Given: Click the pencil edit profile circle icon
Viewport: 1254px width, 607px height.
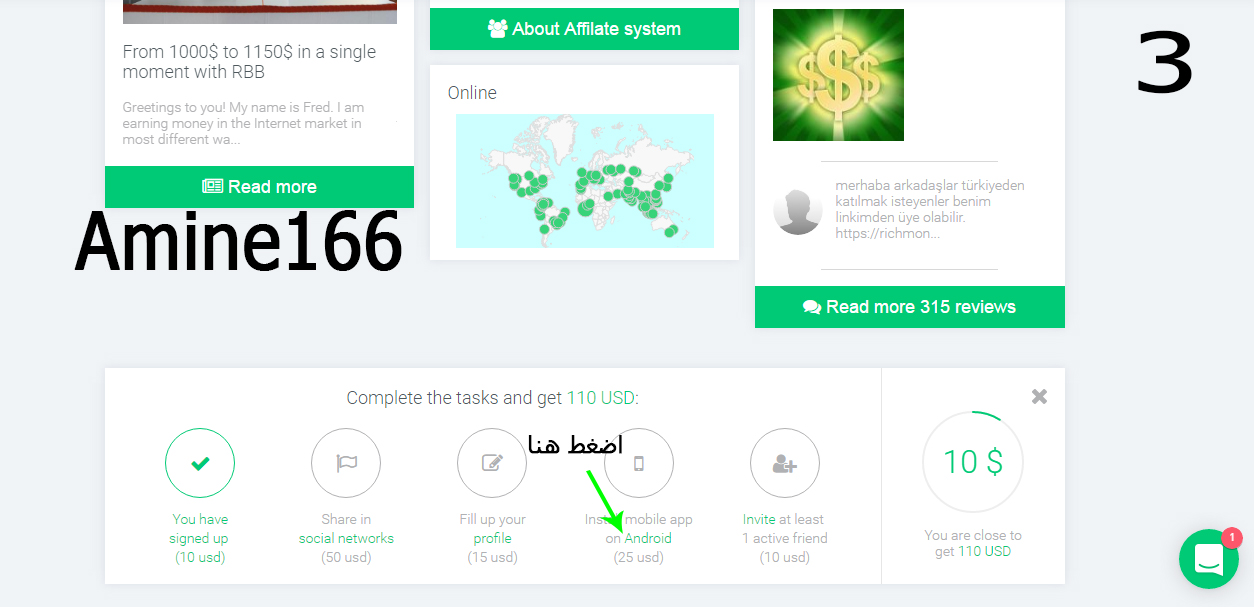Looking at the screenshot, I should pos(492,463).
